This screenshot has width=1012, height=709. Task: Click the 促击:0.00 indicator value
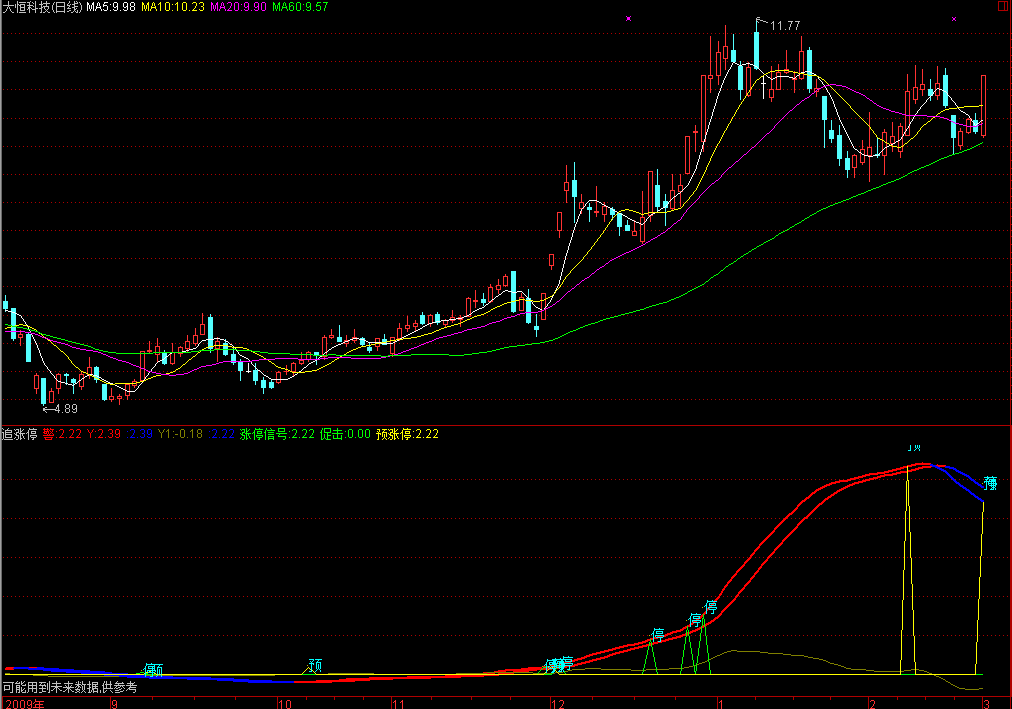pyautogui.click(x=345, y=434)
